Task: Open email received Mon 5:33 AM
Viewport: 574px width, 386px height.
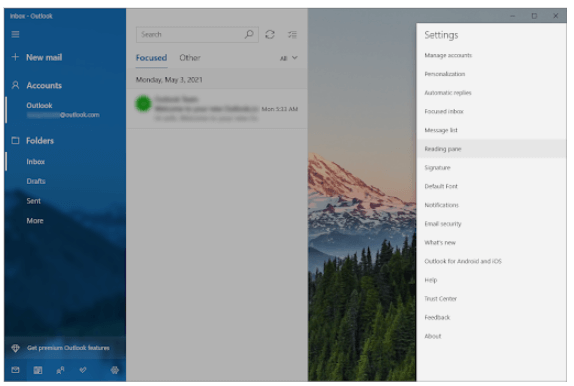Action: pyautogui.click(x=217, y=108)
